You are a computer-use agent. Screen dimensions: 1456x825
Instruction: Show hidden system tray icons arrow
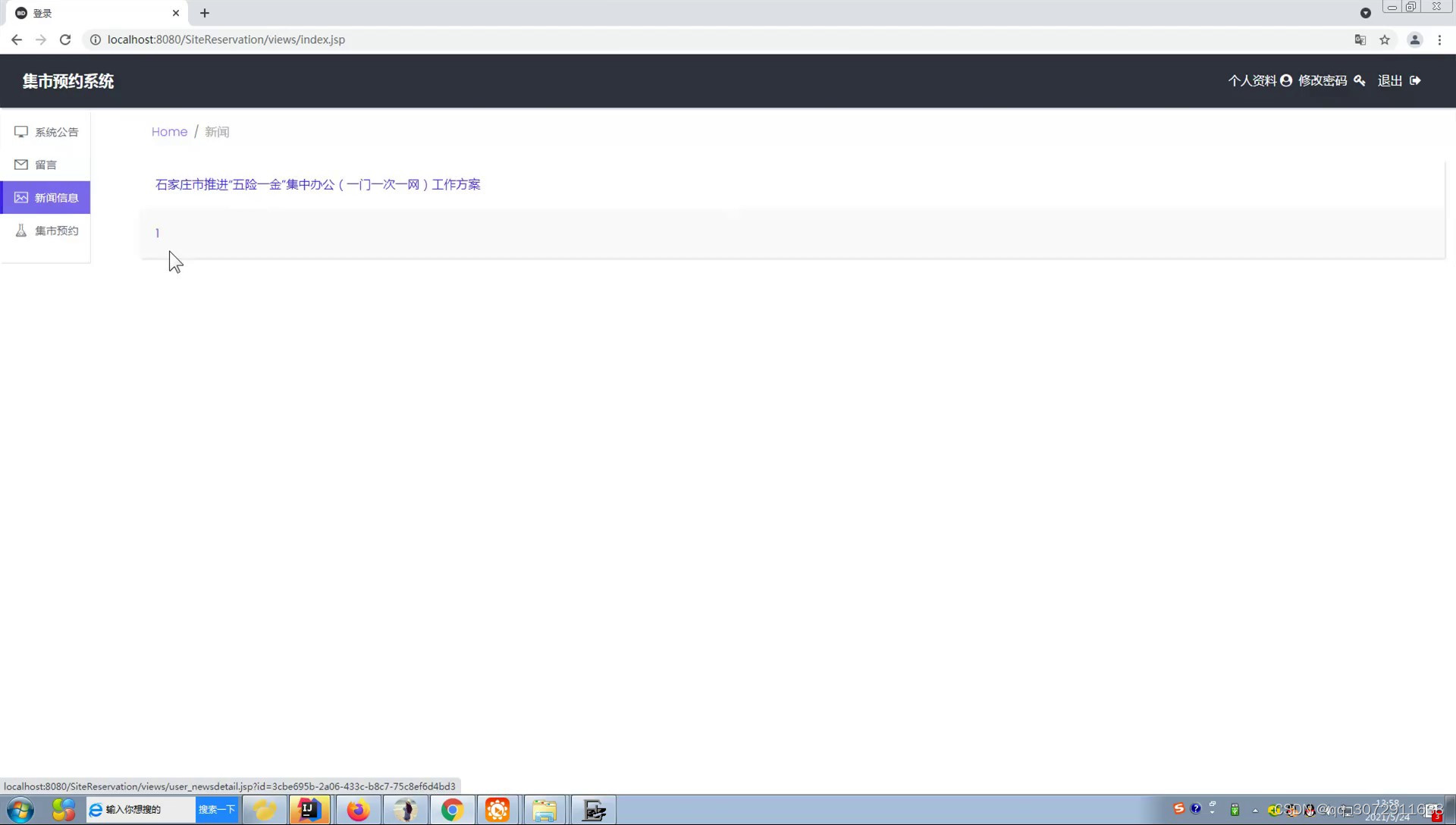(x=1255, y=810)
